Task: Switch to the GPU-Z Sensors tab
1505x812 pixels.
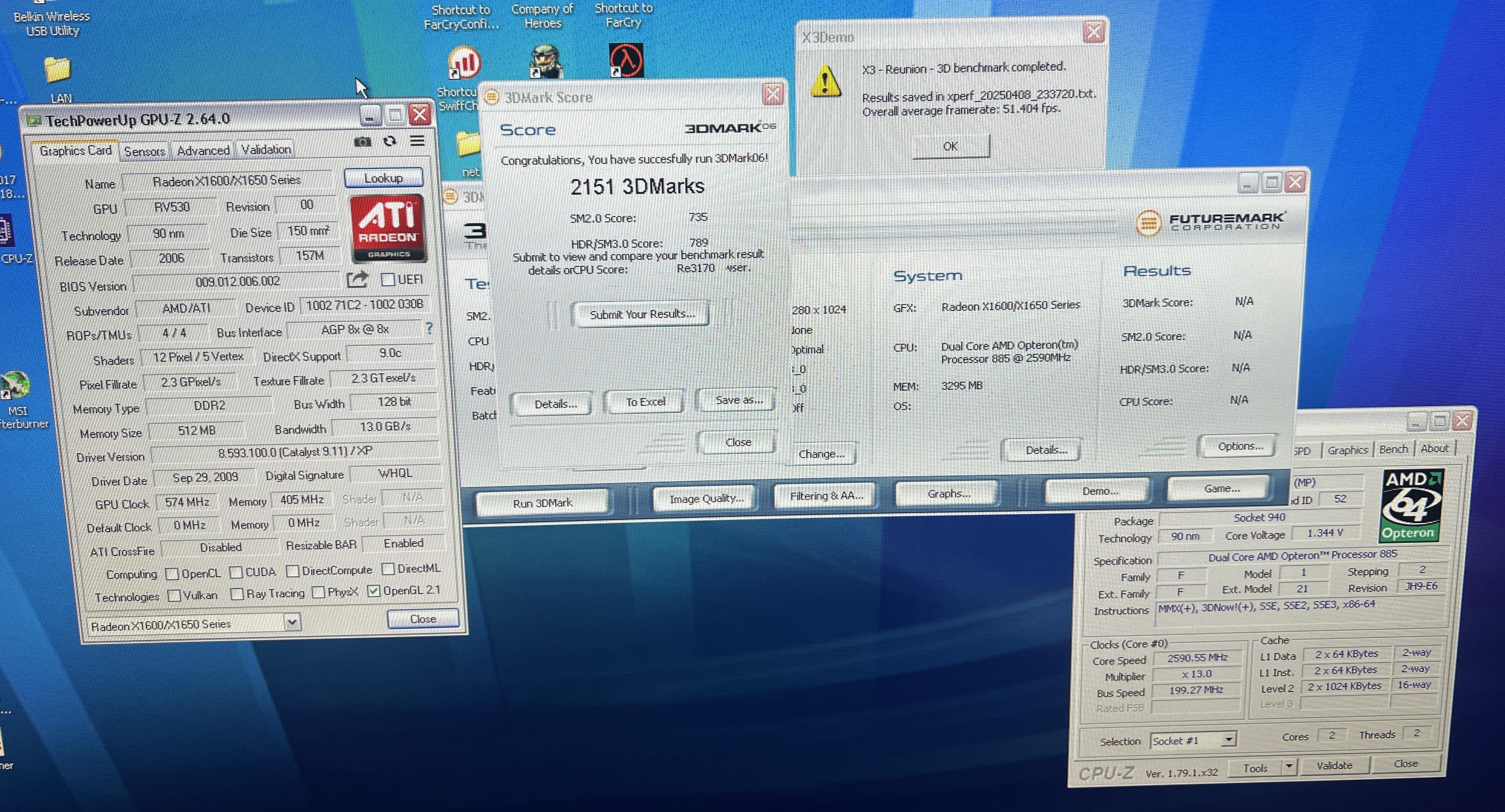Action: [144, 152]
